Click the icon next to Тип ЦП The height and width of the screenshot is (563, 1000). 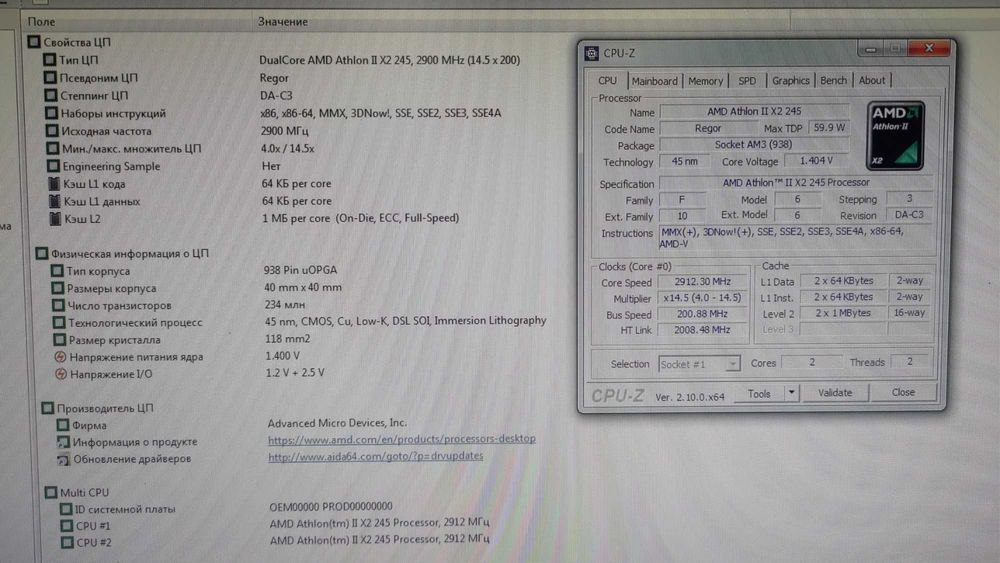pyautogui.click(x=49, y=60)
